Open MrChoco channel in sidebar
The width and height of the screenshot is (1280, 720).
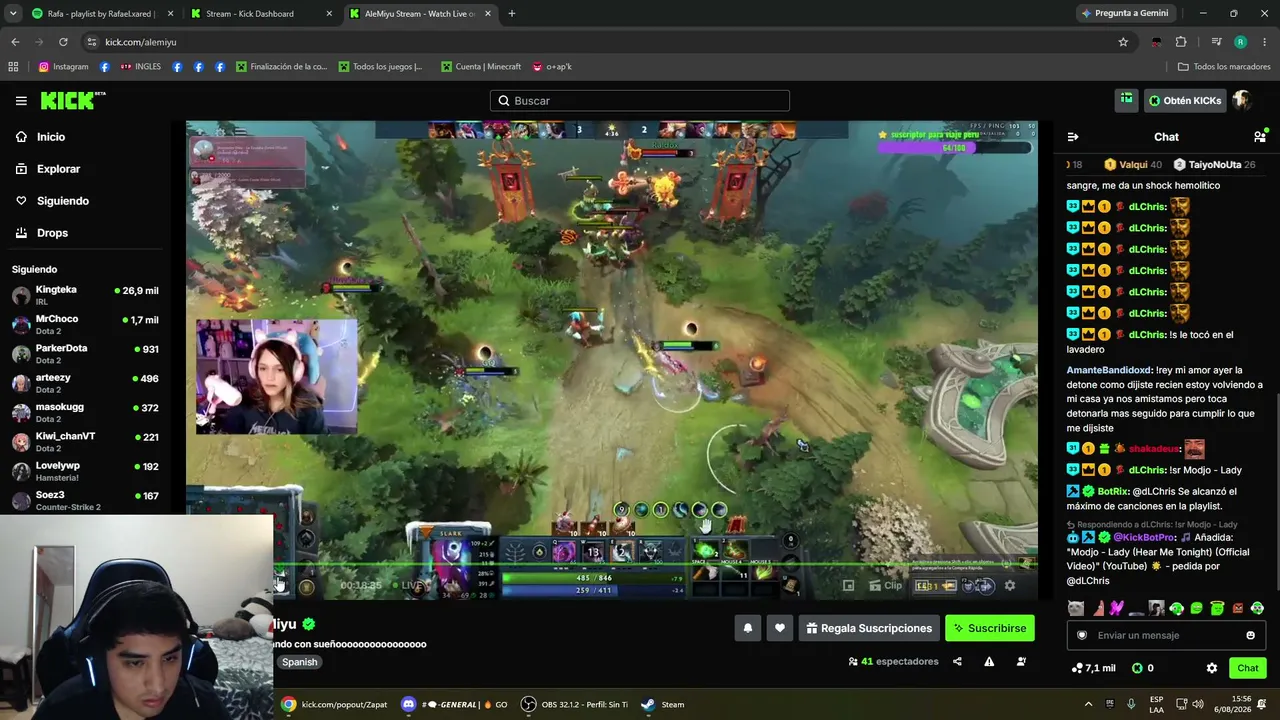coord(86,324)
